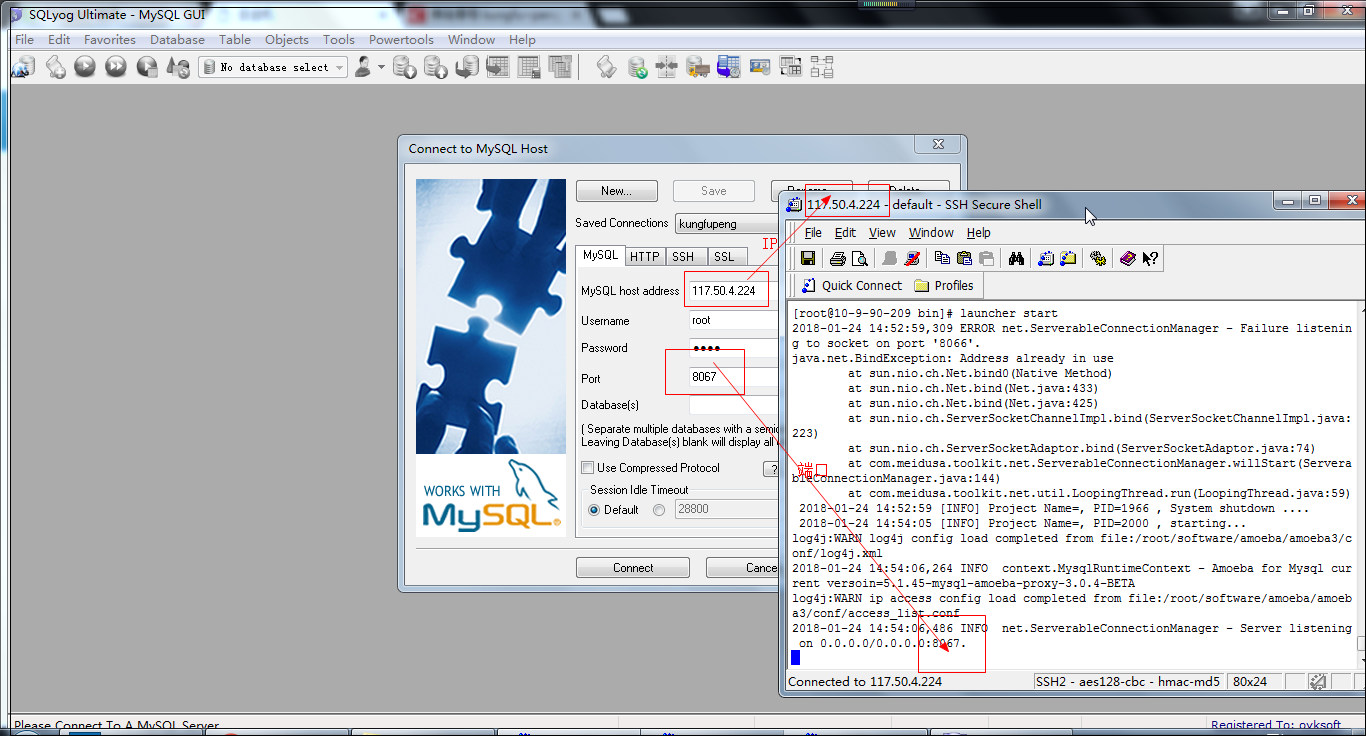Open the Edit menu in SSH Secure Shell
The height and width of the screenshot is (736, 1366).
tap(845, 233)
